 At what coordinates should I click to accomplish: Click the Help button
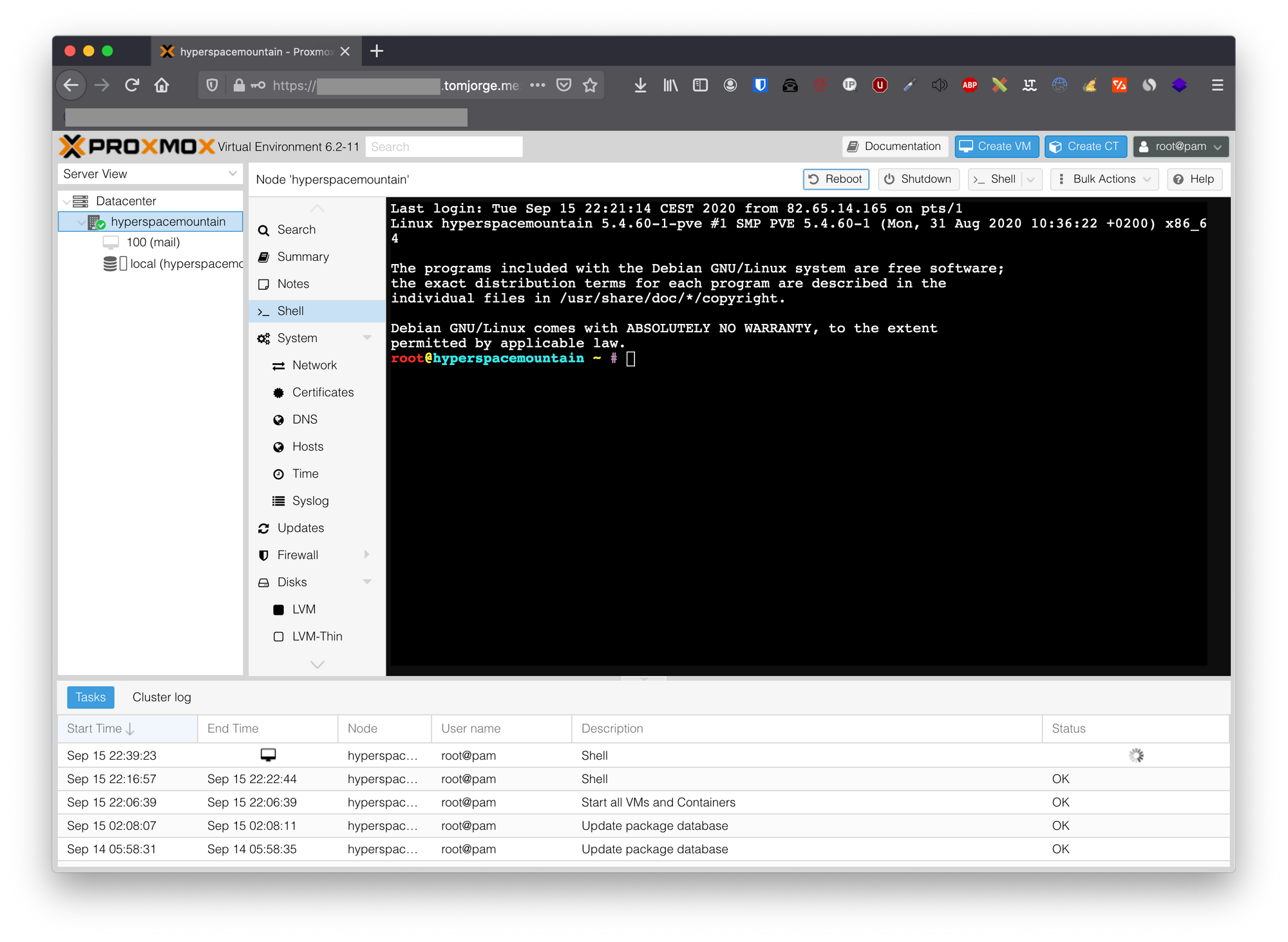pos(1194,179)
